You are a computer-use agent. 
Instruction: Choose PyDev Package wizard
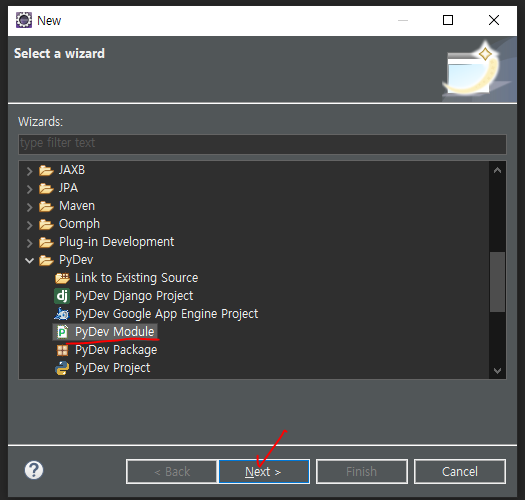point(116,350)
